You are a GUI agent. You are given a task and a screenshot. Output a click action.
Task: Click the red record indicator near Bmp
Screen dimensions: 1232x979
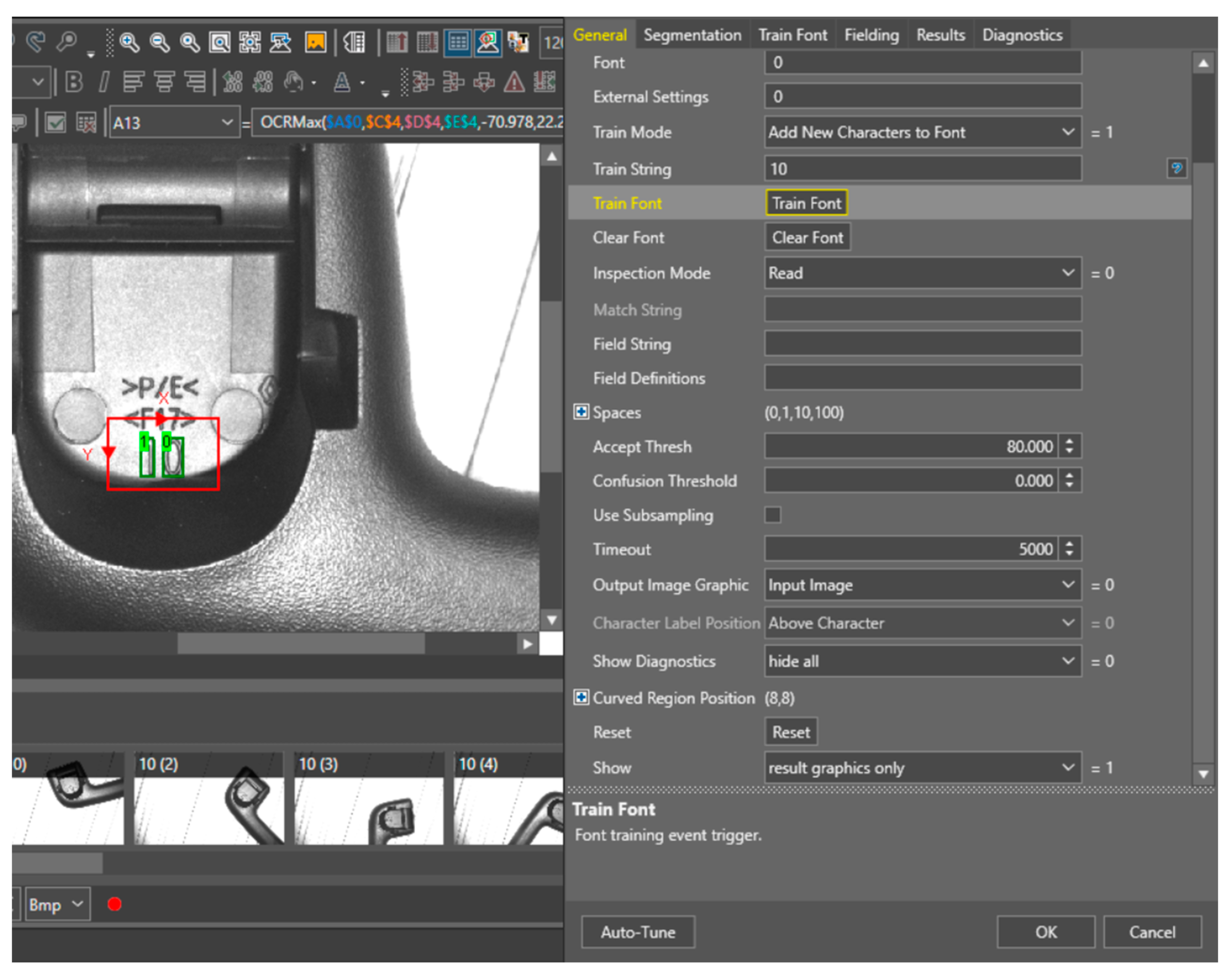pyautogui.click(x=114, y=904)
